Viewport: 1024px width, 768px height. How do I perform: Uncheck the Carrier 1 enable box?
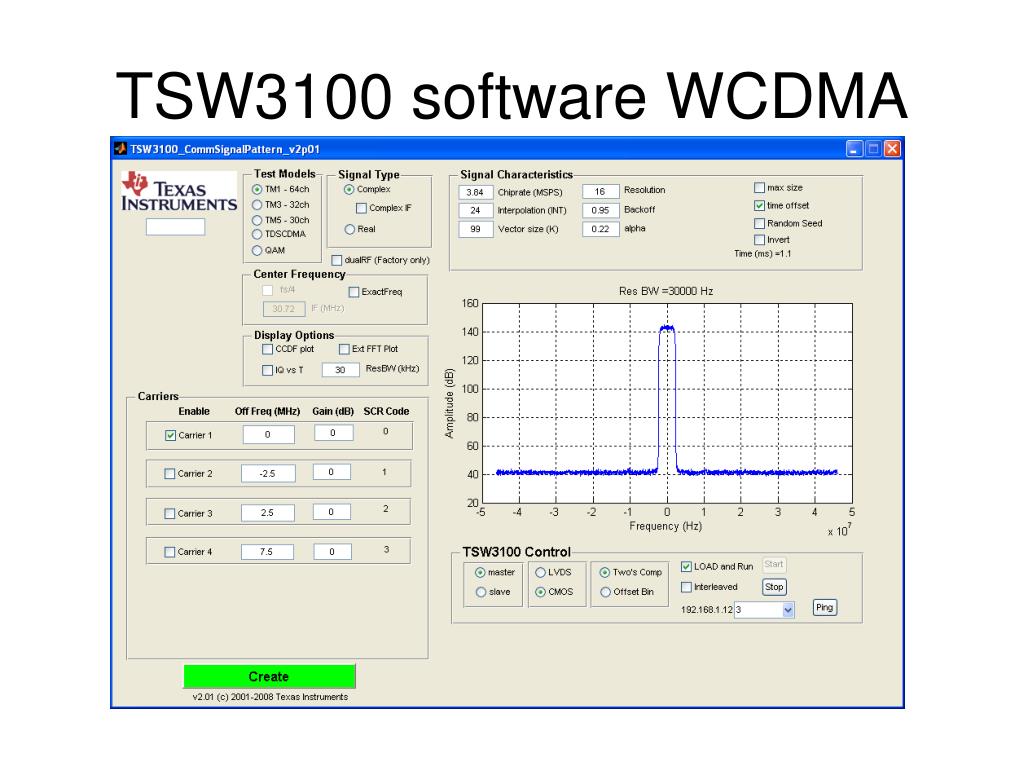coord(170,436)
